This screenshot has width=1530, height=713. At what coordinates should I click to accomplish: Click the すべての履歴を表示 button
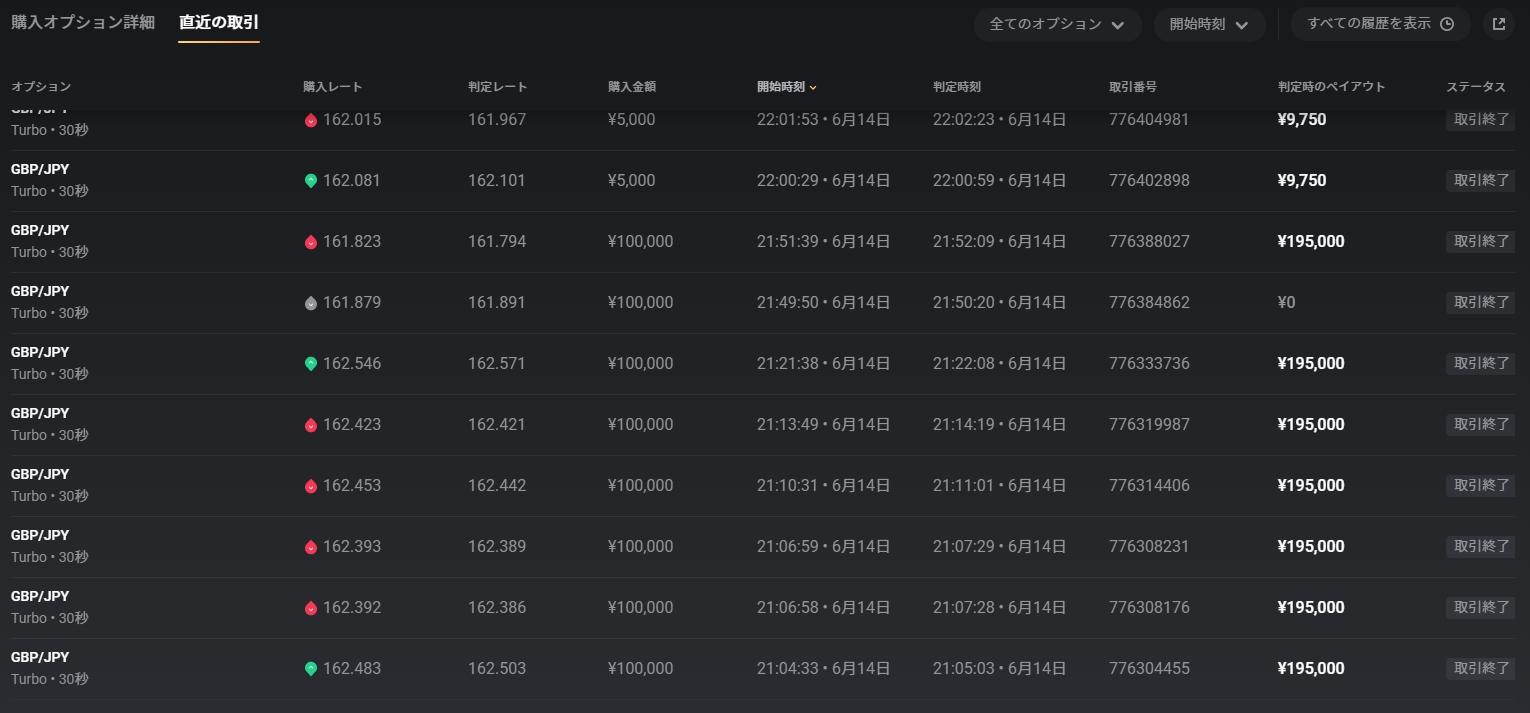click(1380, 24)
